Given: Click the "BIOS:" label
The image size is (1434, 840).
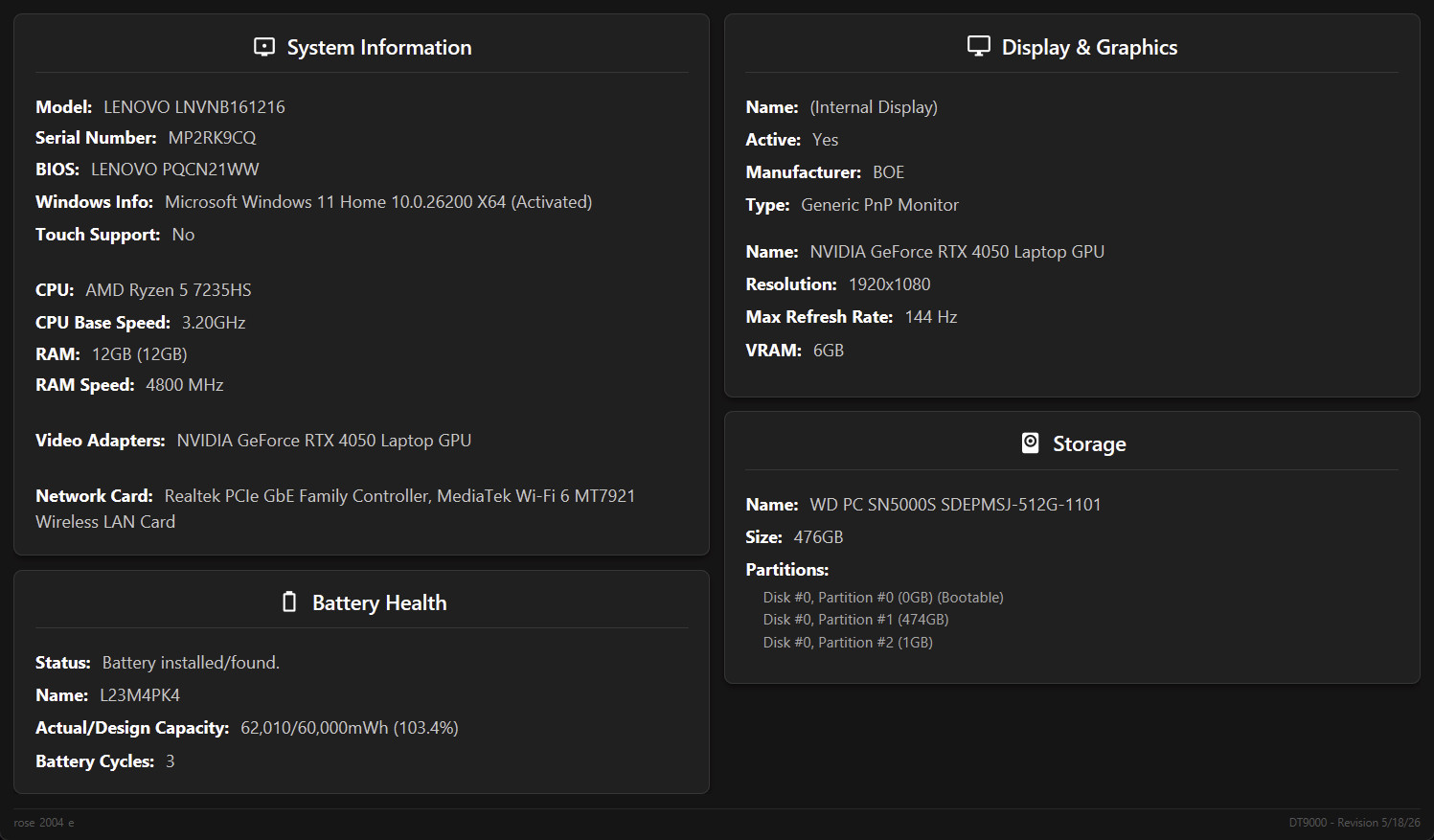Looking at the screenshot, I should 57,170.
